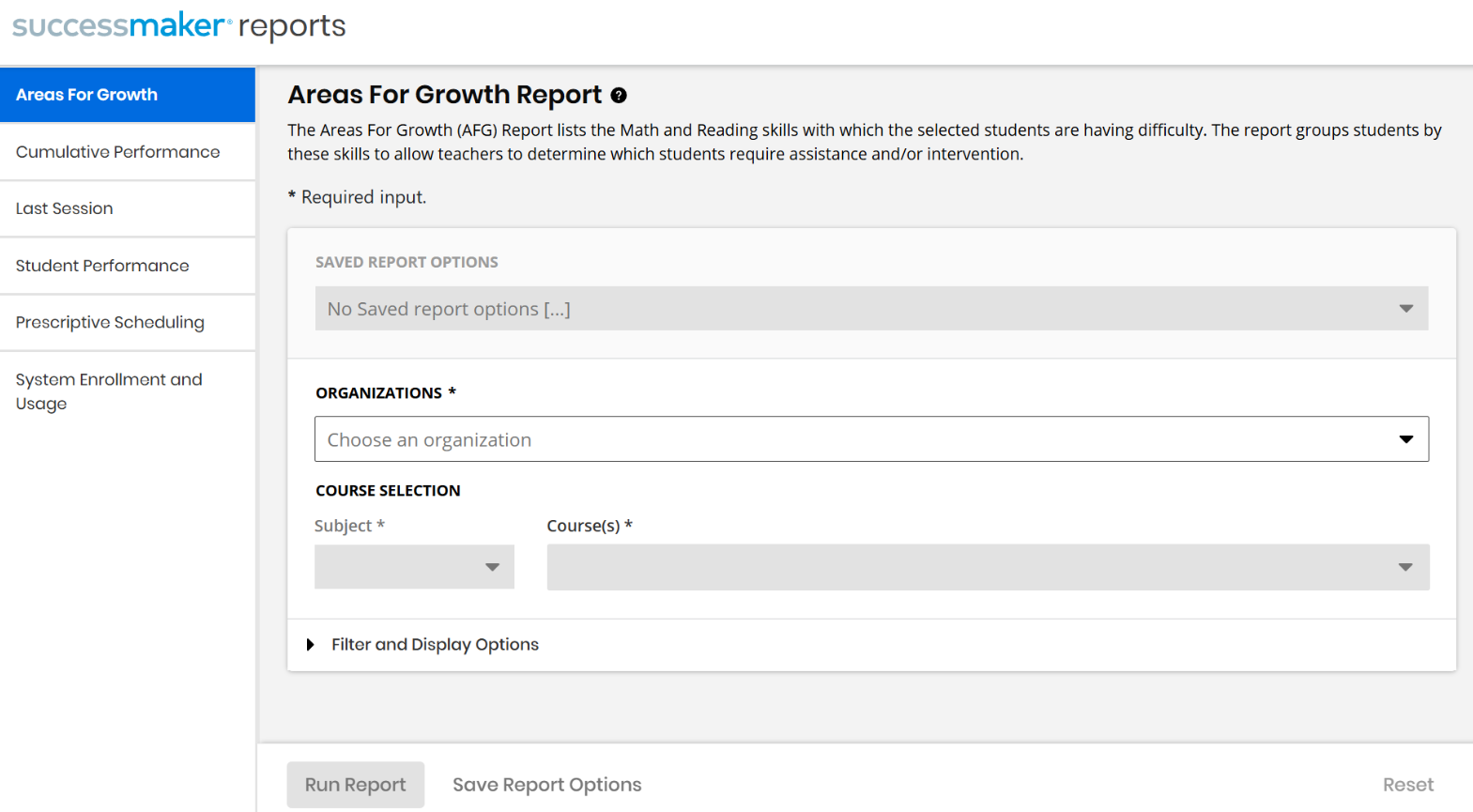Screen dimensions: 1473x812
Task: Click the successmaker reports logo
Action: (178, 26)
